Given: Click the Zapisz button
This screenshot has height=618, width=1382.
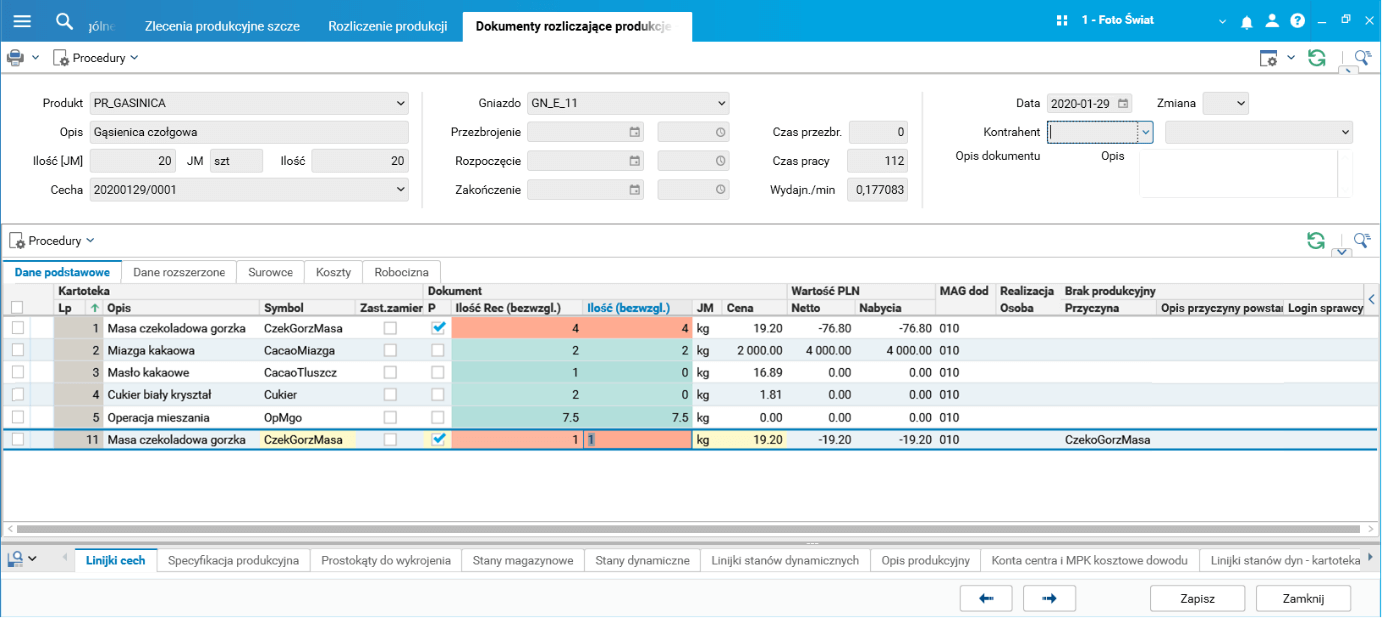Looking at the screenshot, I should 1197,598.
